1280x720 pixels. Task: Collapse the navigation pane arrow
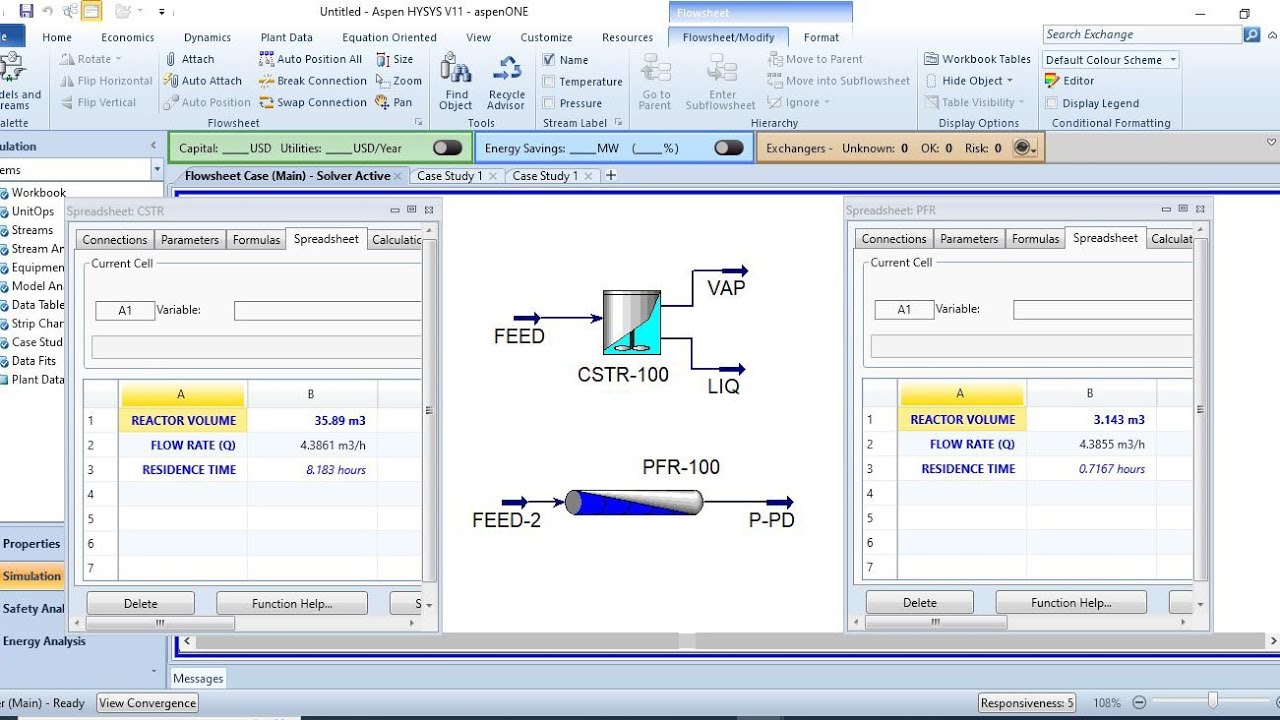point(153,146)
